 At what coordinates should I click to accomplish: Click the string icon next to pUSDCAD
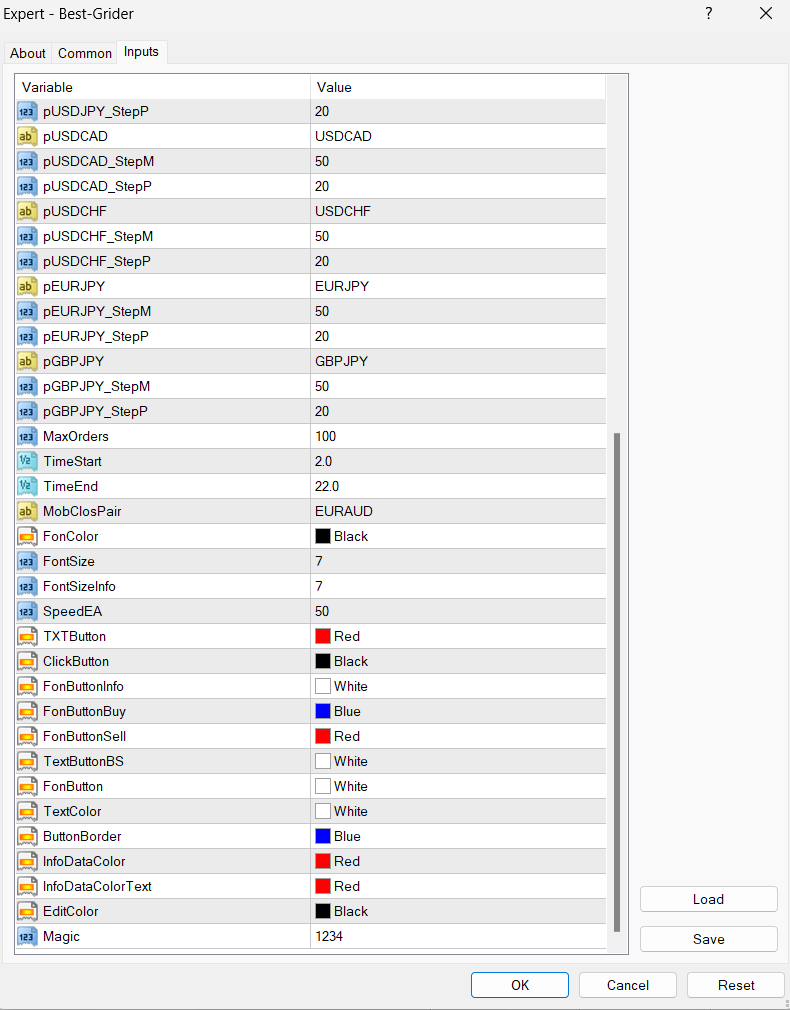(28, 136)
